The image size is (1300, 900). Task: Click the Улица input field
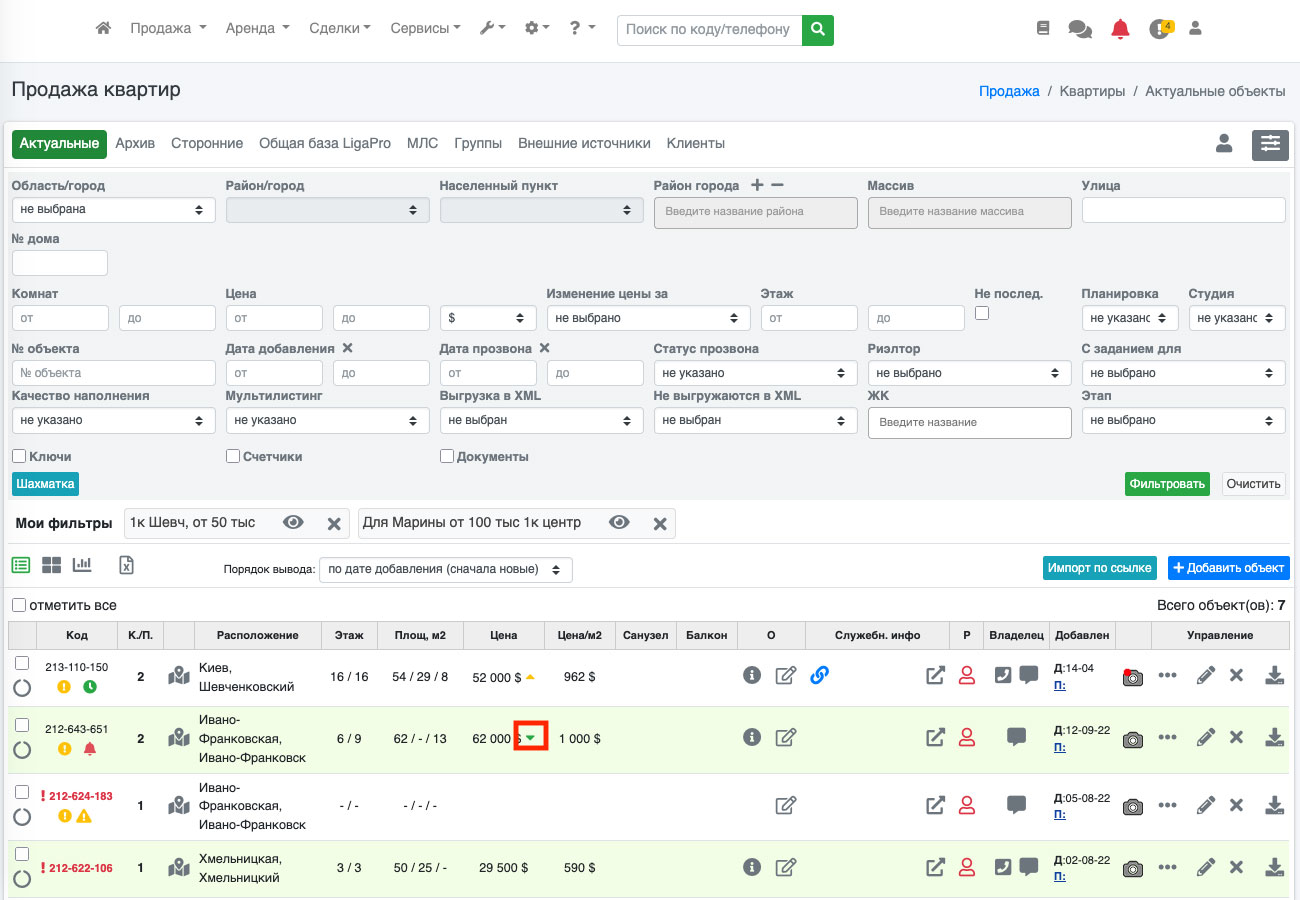[1183, 210]
